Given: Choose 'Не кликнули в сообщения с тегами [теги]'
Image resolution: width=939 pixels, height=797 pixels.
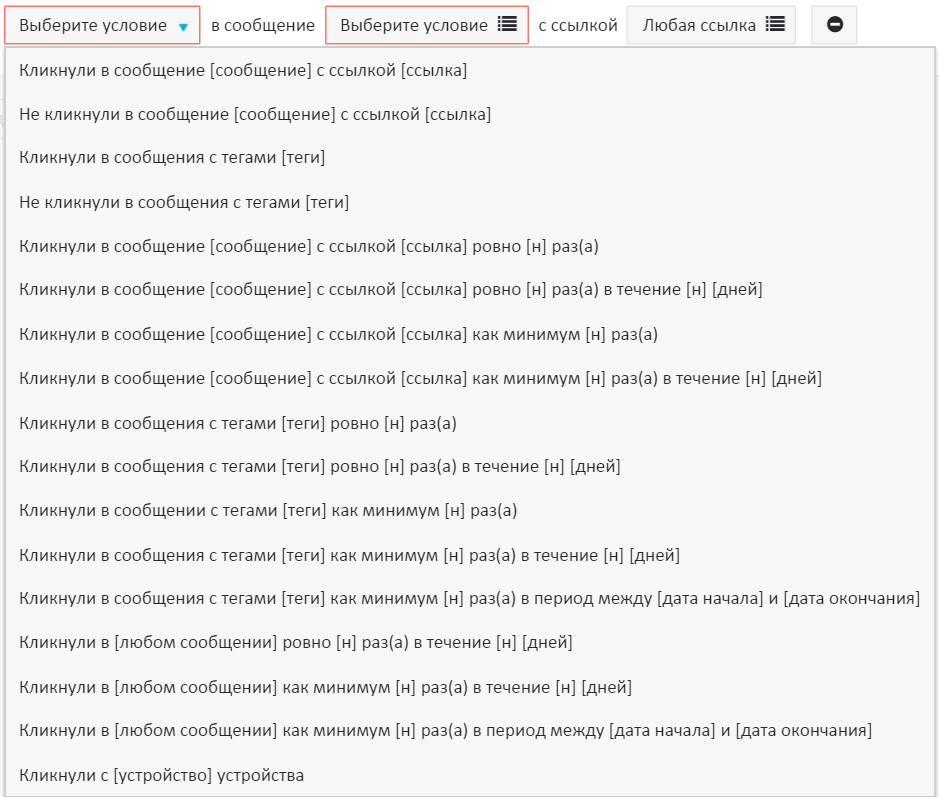Looking at the screenshot, I should click(x=184, y=203).
